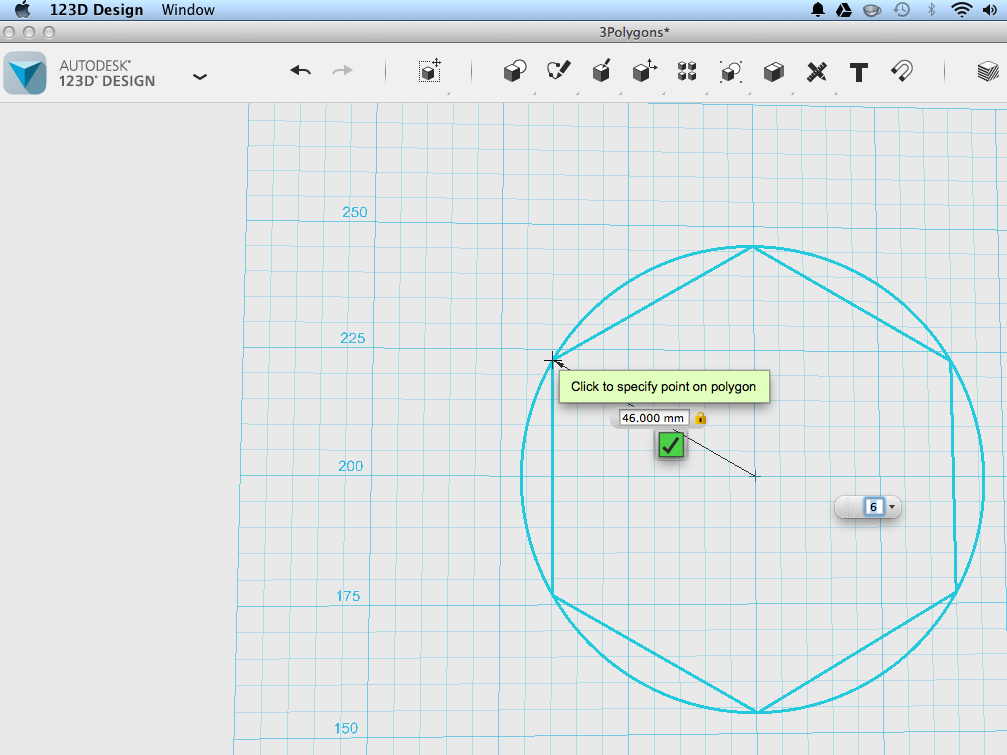This screenshot has height=755, width=1007.
Task: Open the Combine tool menu
Action: [773, 71]
